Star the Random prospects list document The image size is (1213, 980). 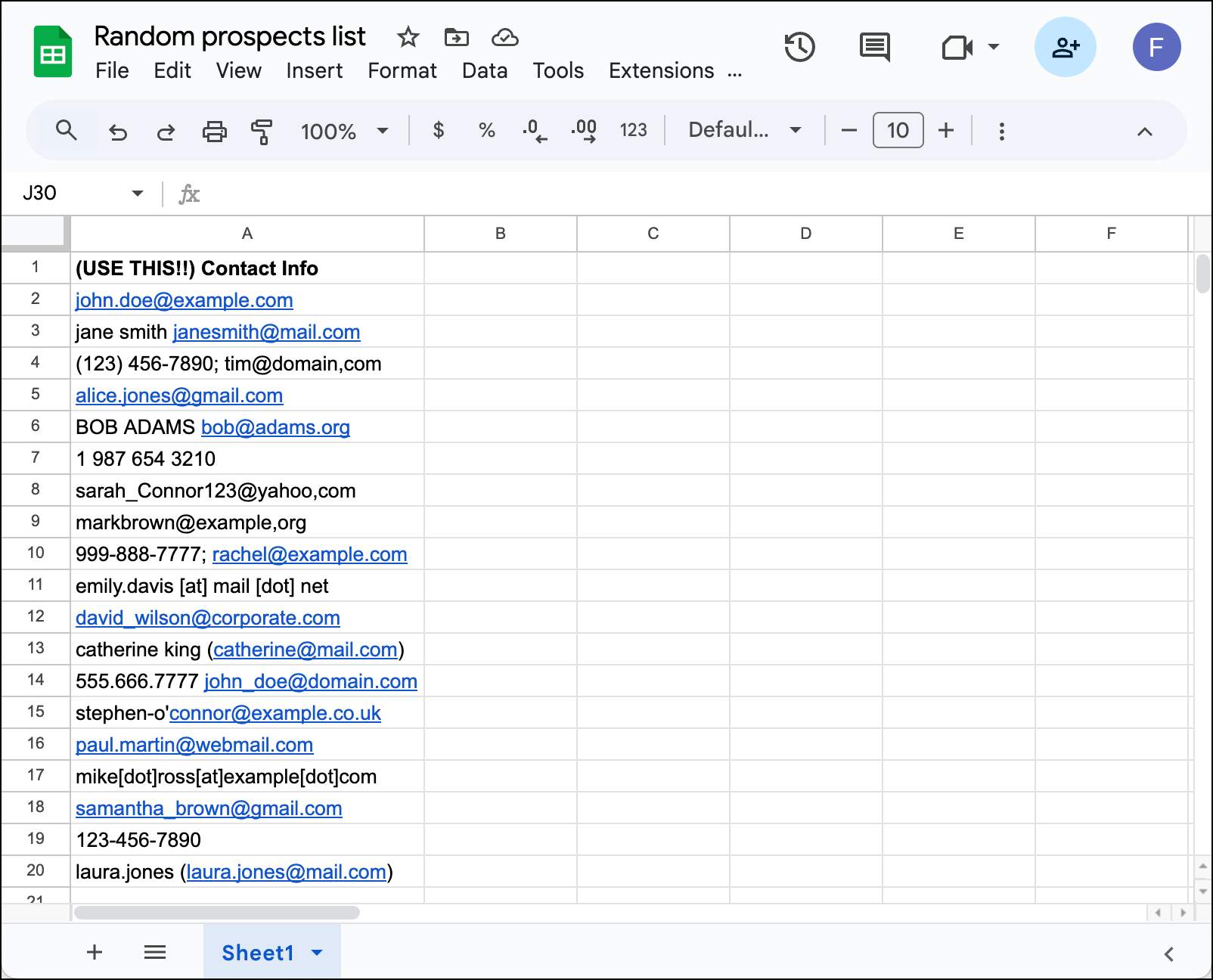coord(408,36)
